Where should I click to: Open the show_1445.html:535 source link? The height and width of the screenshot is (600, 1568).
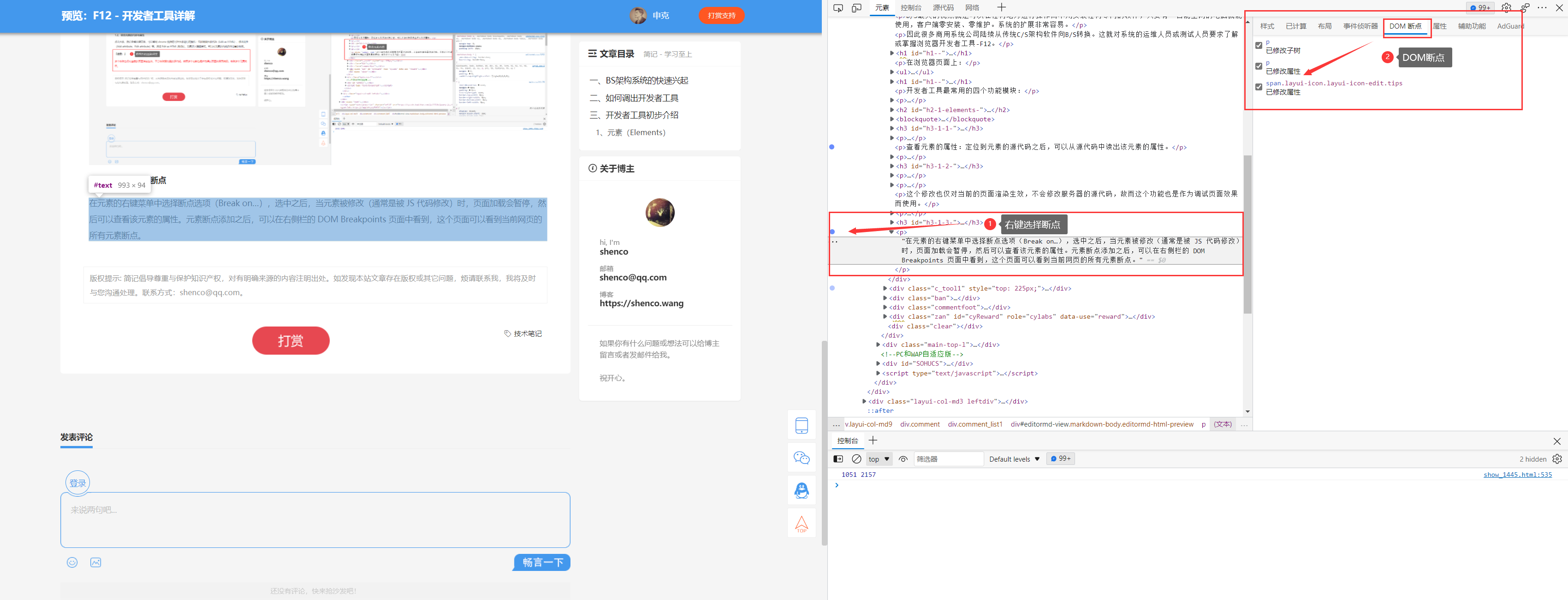[x=1517, y=475]
